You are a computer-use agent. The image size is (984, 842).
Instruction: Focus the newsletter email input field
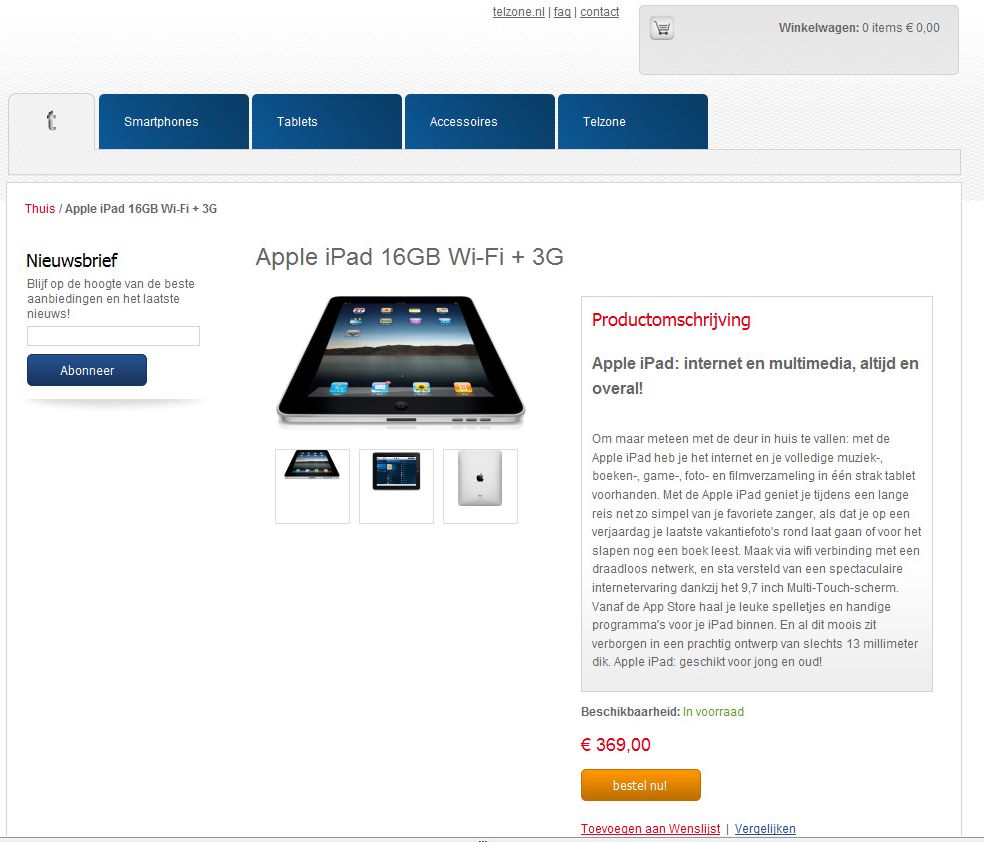point(113,336)
